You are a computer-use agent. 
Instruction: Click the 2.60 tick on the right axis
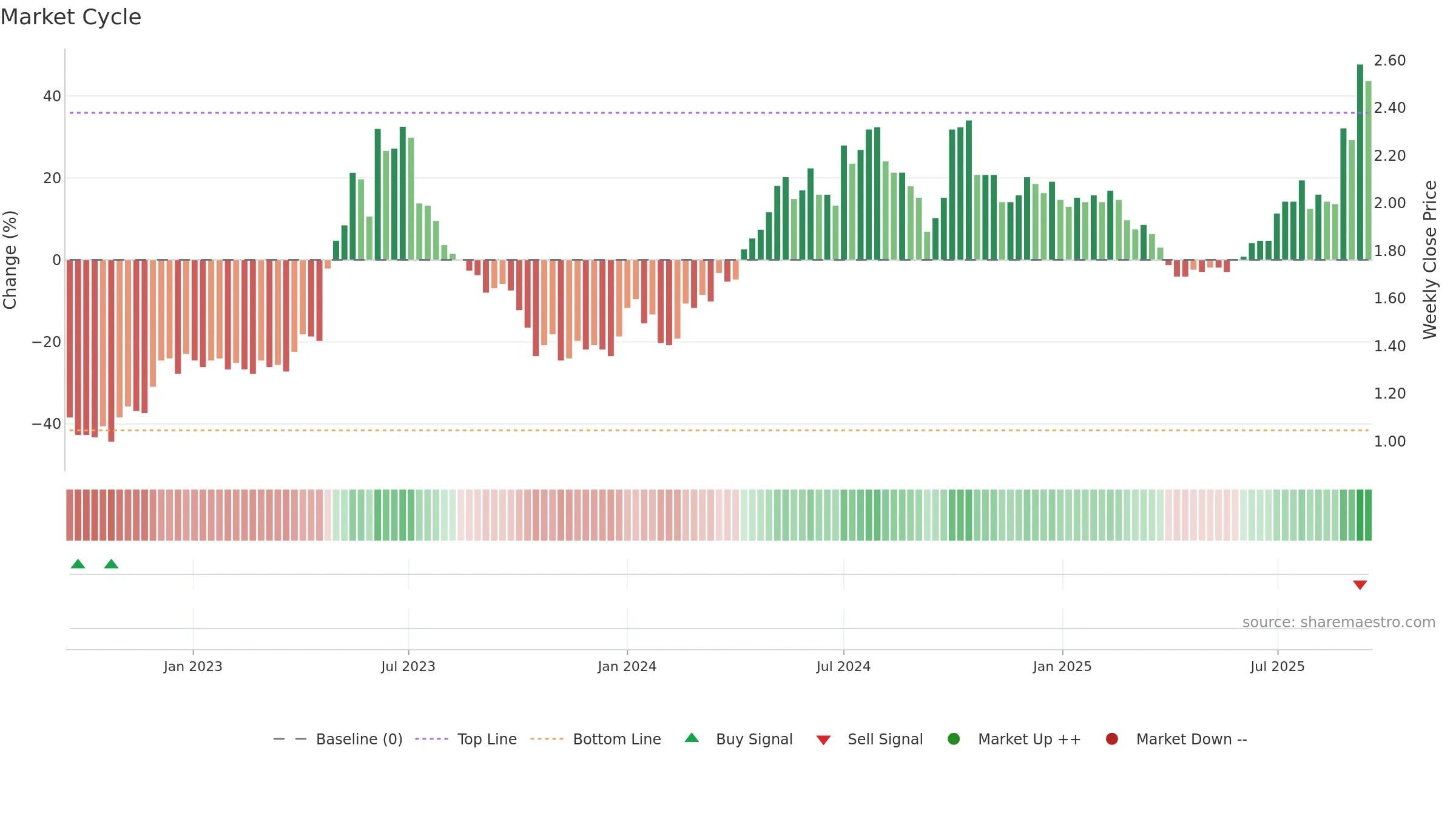(x=1390, y=60)
